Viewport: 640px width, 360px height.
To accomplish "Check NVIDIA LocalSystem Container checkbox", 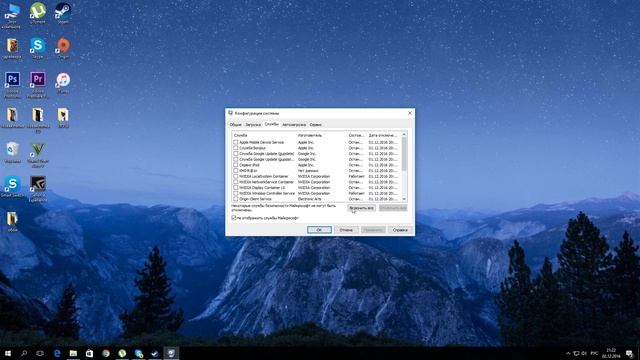I will coord(236,176).
